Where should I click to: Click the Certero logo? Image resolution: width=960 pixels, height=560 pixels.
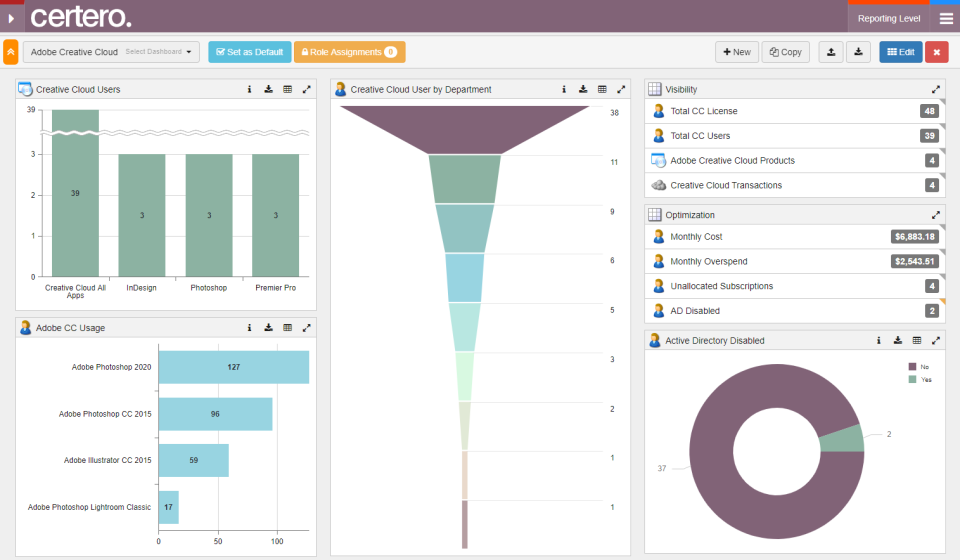81,17
